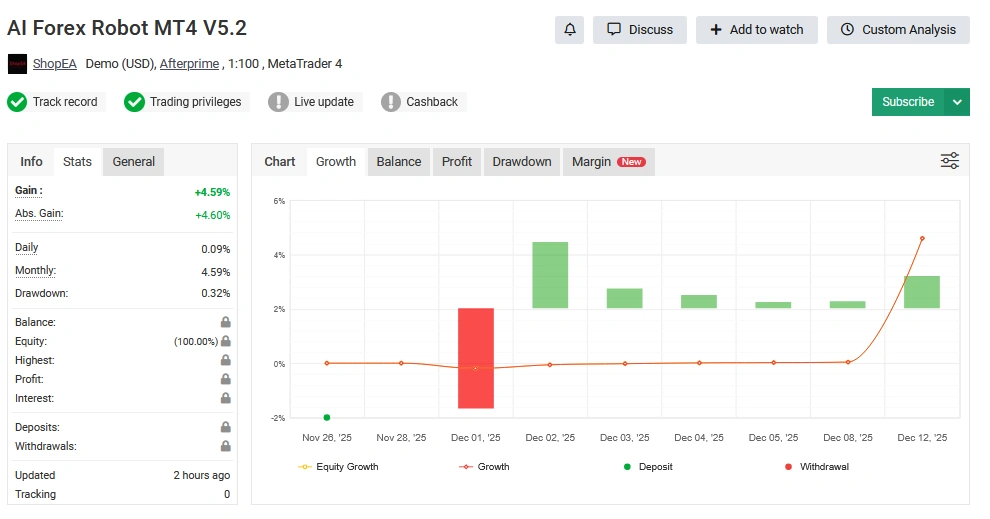The height and width of the screenshot is (519, 990).
Task: Expand the Subscribe dropdown arrow
Action: click(x=957, y=102)
